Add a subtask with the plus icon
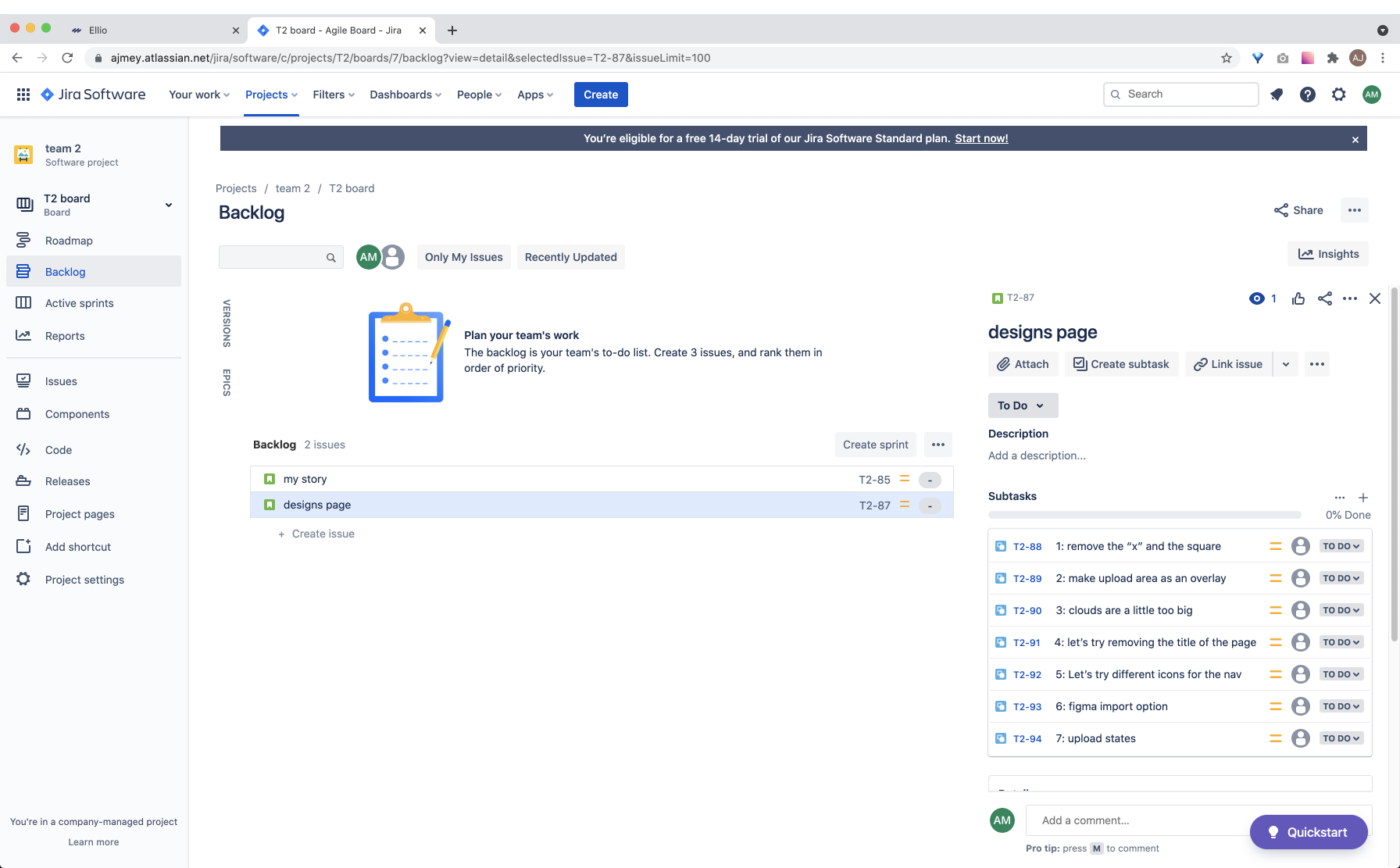1400x868 pixels. click(1362, 497)
